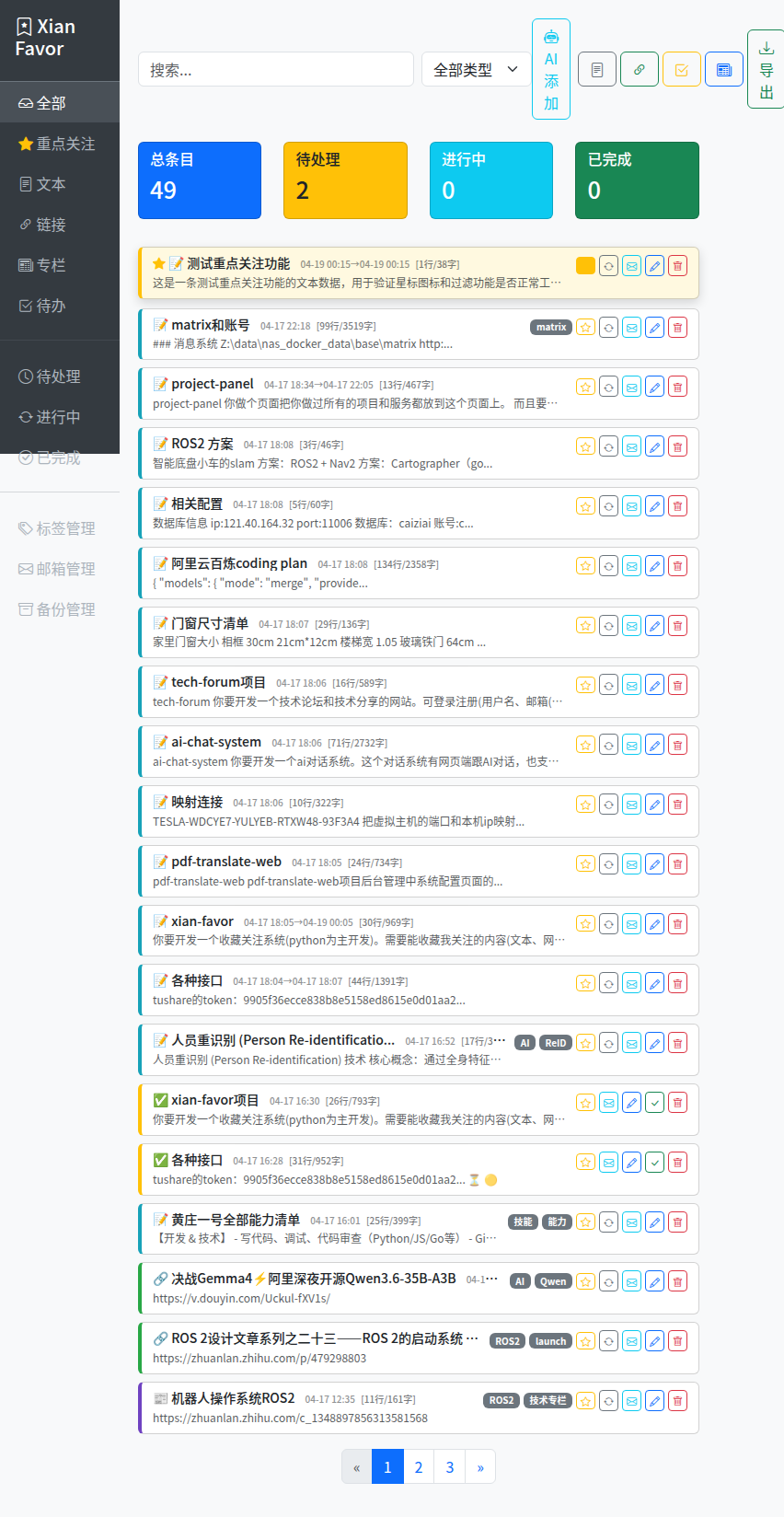The image size is (784, 1517).
Task: Click the 技术专栏 tag badge
Action: (548, 1400)
